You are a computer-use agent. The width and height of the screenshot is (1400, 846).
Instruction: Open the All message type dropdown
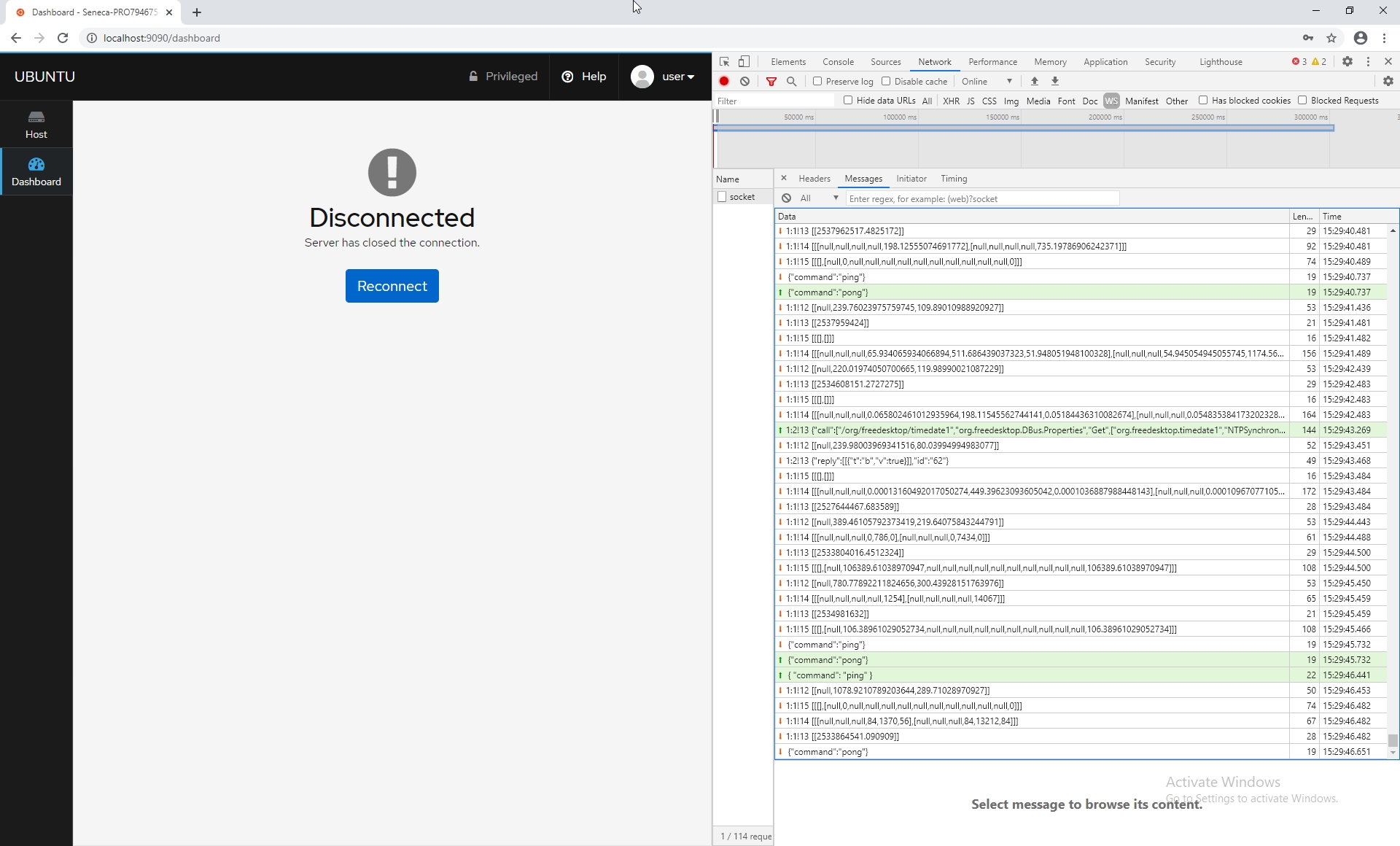819,198
